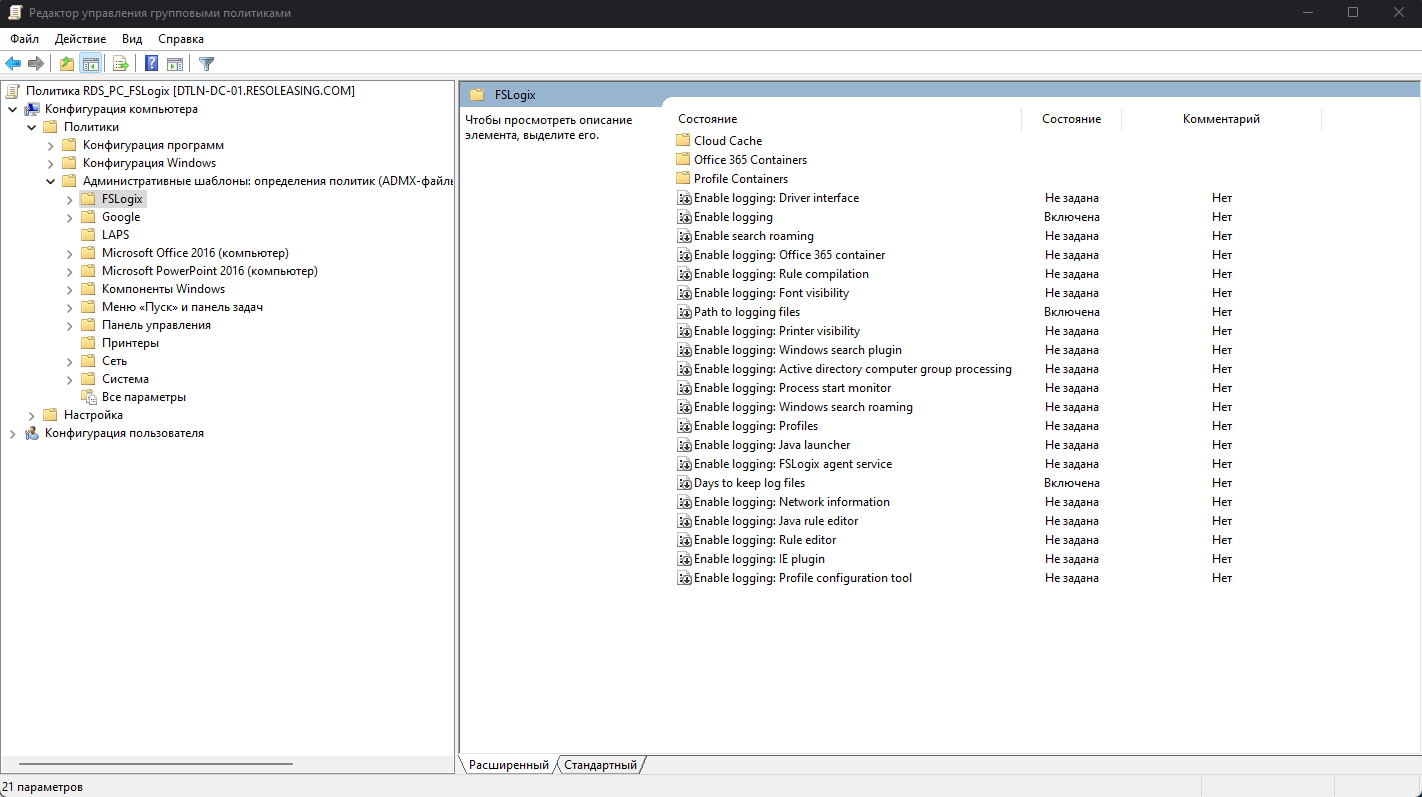The width and height of the screenshot is (1422, 797).
Task: Switch to the Стандартный tab
Action: pyautogui.click(x=600, y=763)
